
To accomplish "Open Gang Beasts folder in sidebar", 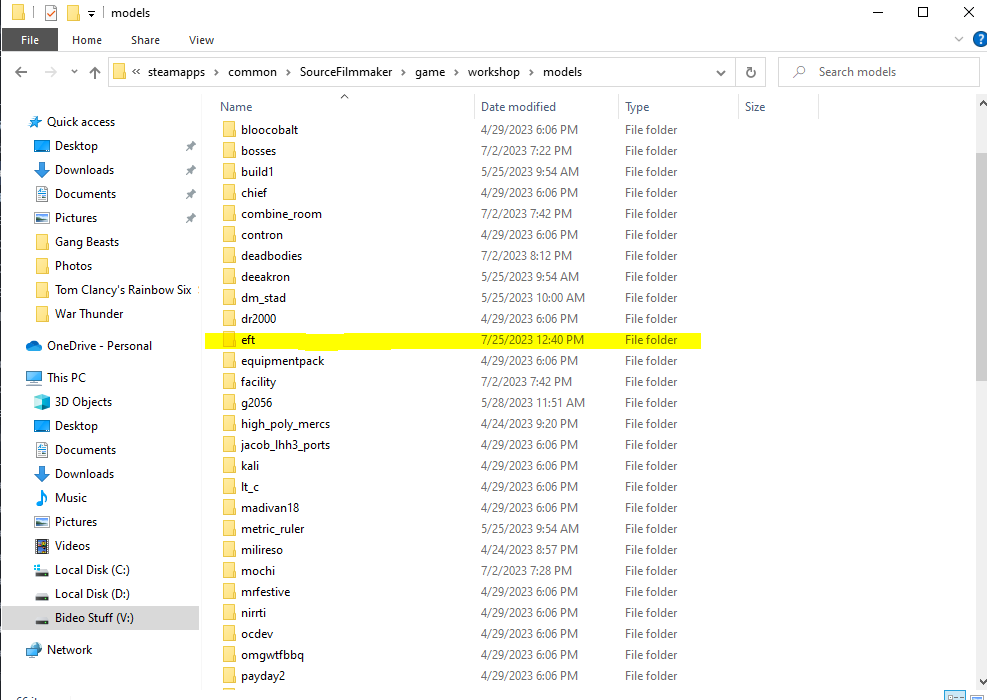I will [x=87, y=242].
